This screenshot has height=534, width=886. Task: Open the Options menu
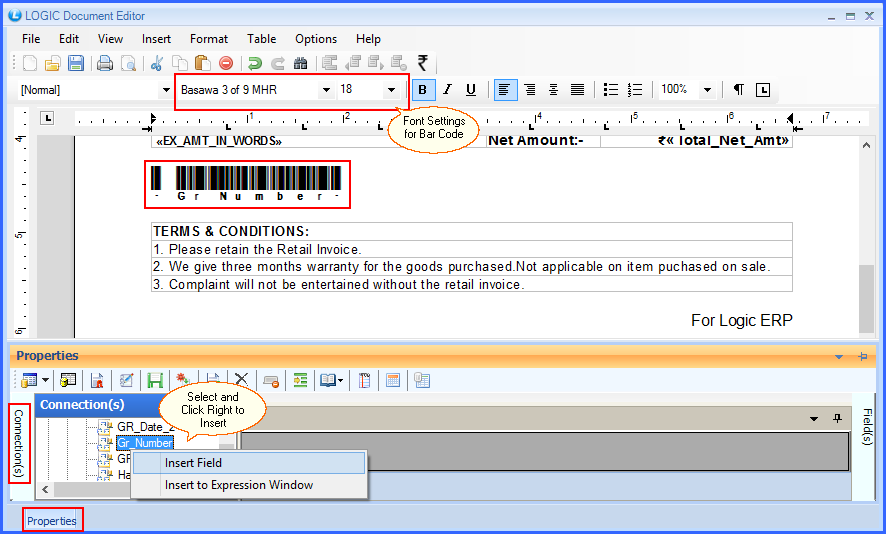(x=316, y=39)
